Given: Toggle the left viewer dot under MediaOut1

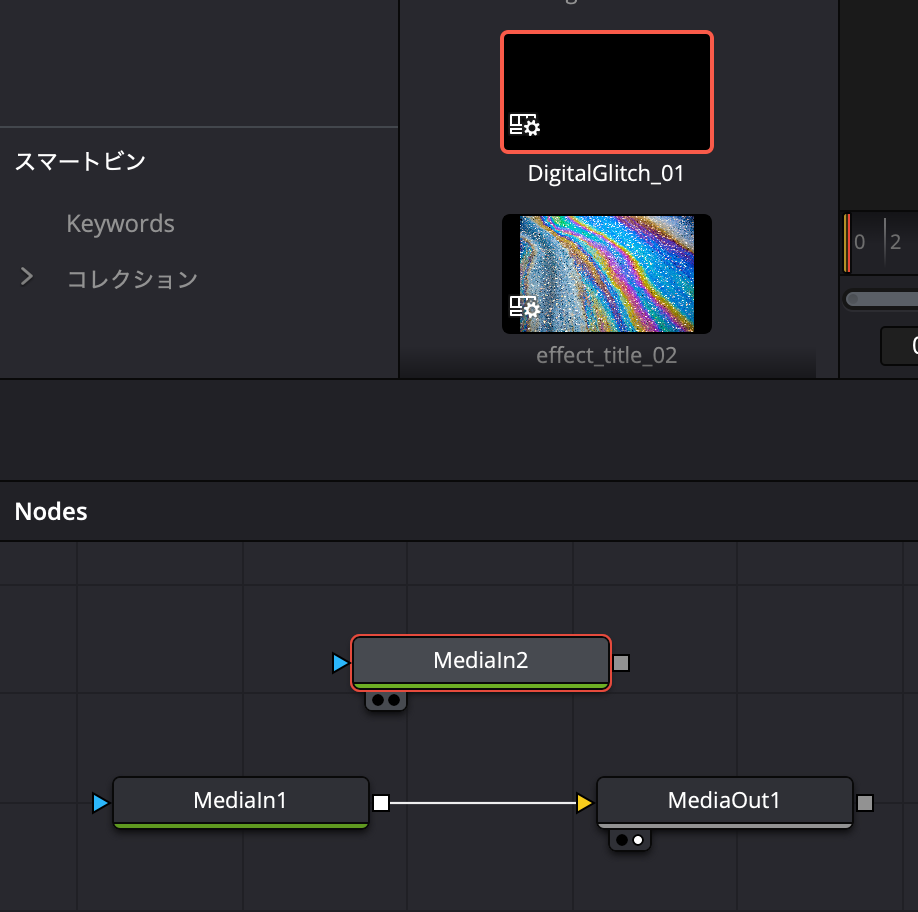Looking at the screenshot, I should (x=622, y=840).
